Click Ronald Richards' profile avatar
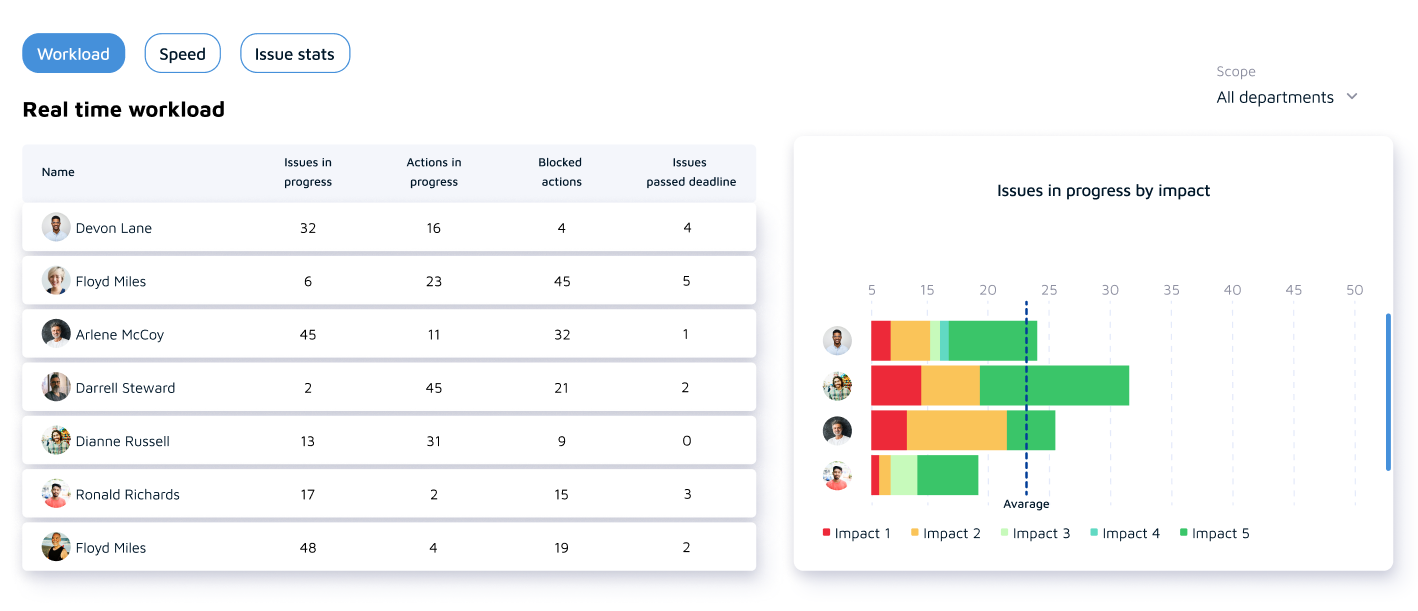Screen dimensions: 1418x611 click(x=56, y=494)
